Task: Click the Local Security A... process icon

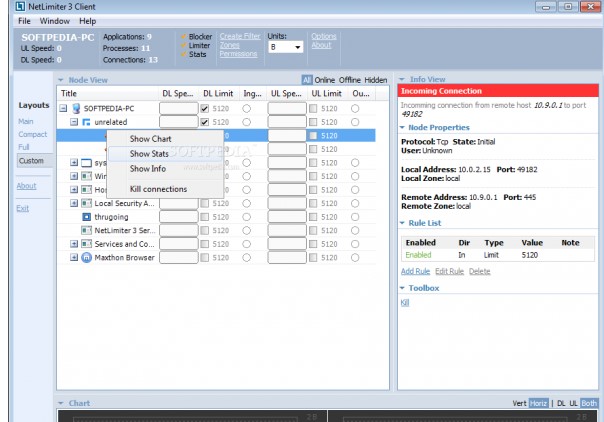Action: point(86,203)
